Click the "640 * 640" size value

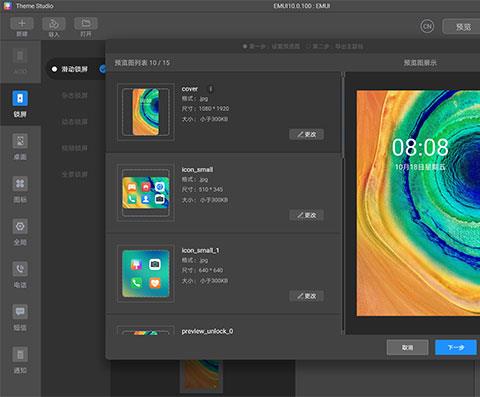[211, 270]
